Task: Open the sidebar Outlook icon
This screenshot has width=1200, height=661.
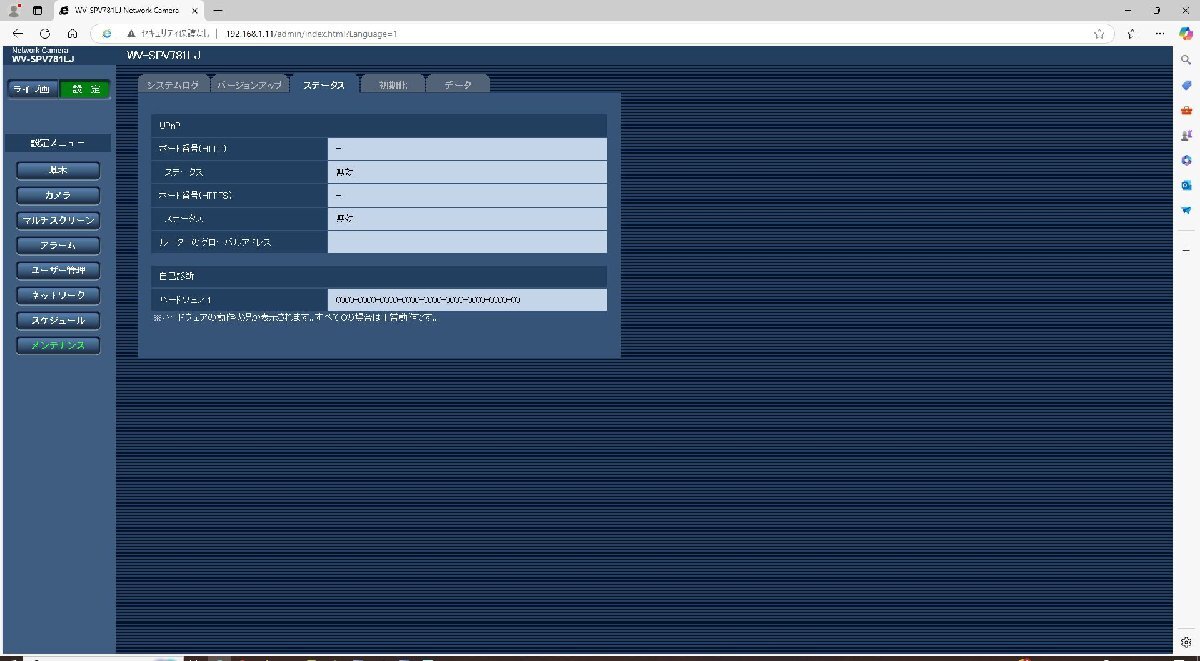Action: [1186, 185]
